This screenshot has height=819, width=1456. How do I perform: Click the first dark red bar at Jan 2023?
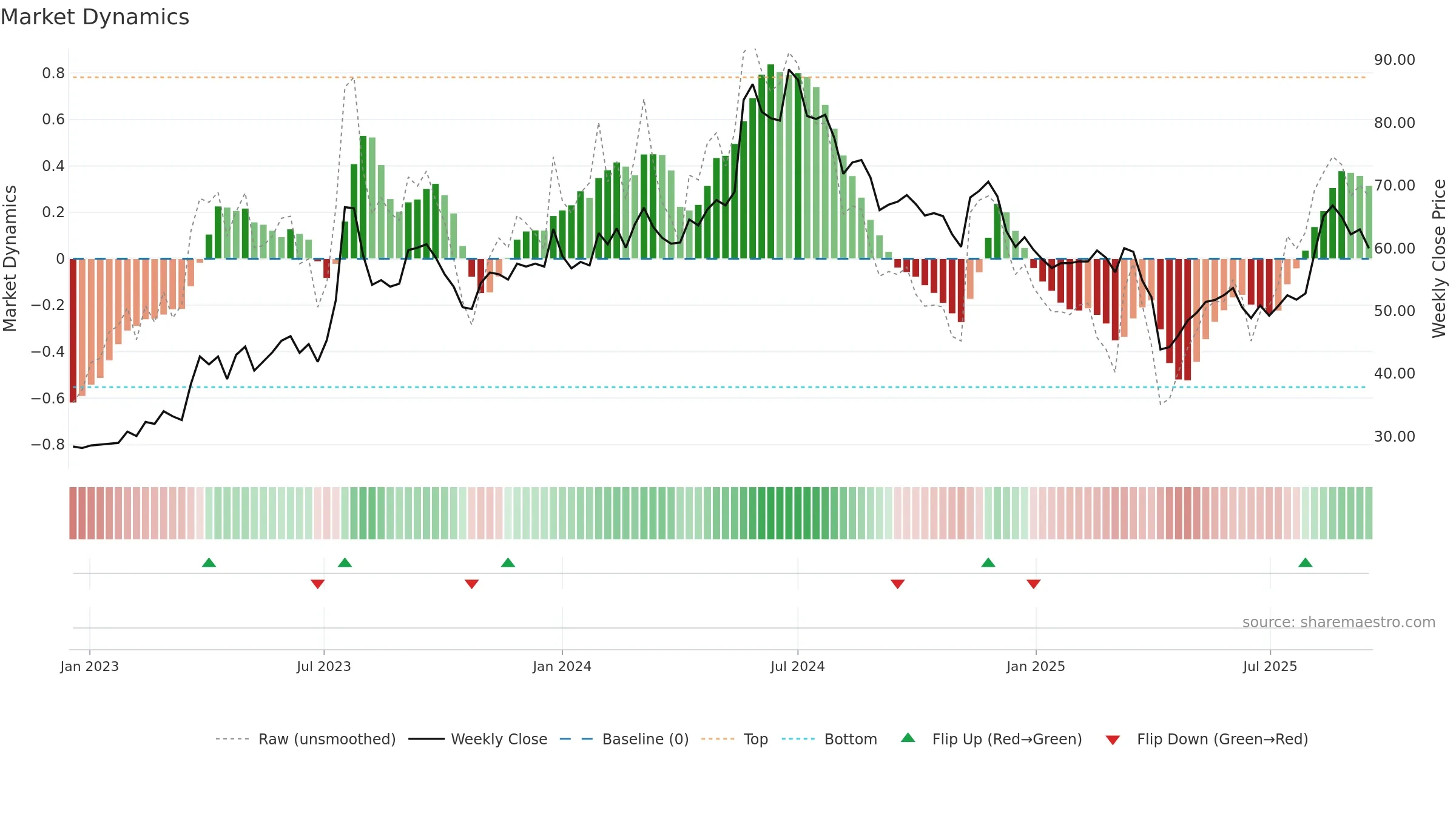pyautogui.click(x=73, y=330)
